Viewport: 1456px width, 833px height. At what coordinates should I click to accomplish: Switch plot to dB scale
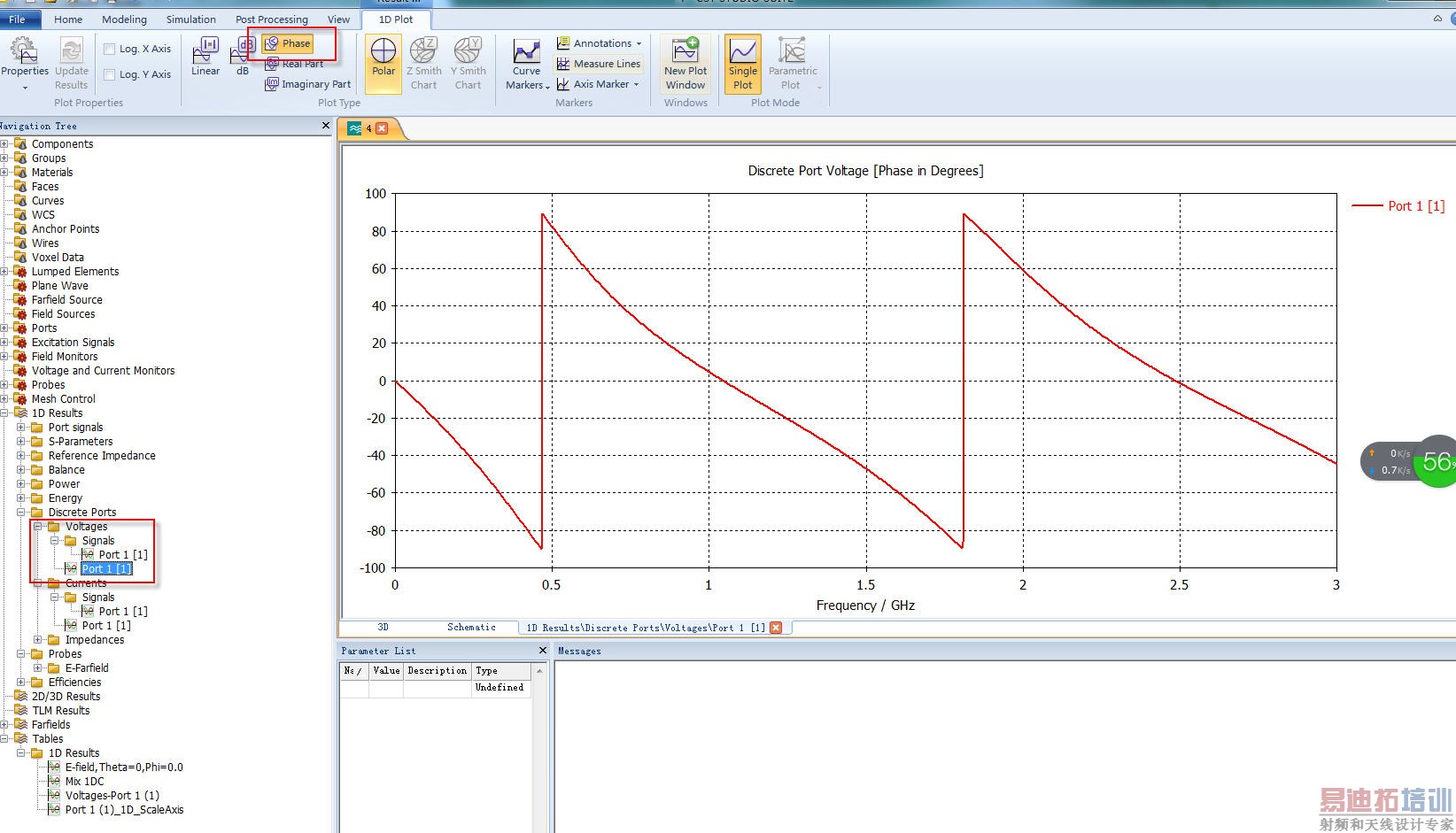click(x=242, y=57)
